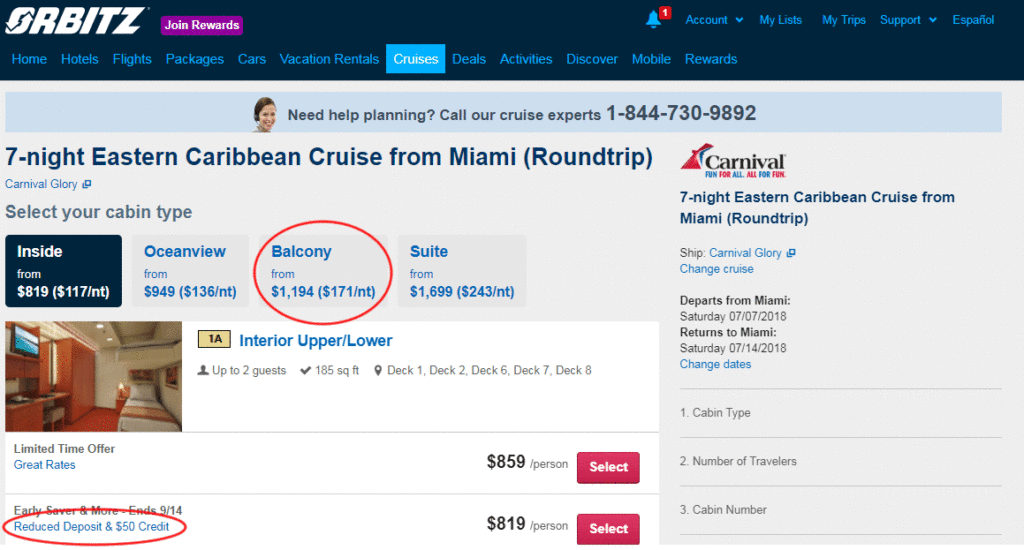Open the Reduced Deposit & $50 Credit link
The height and width of the screenshot is (550, 1024).
click(x=91, y=526)
